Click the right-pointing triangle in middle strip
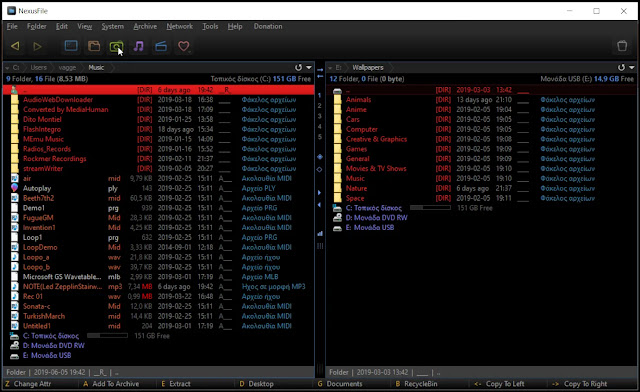 coord(319,192)
